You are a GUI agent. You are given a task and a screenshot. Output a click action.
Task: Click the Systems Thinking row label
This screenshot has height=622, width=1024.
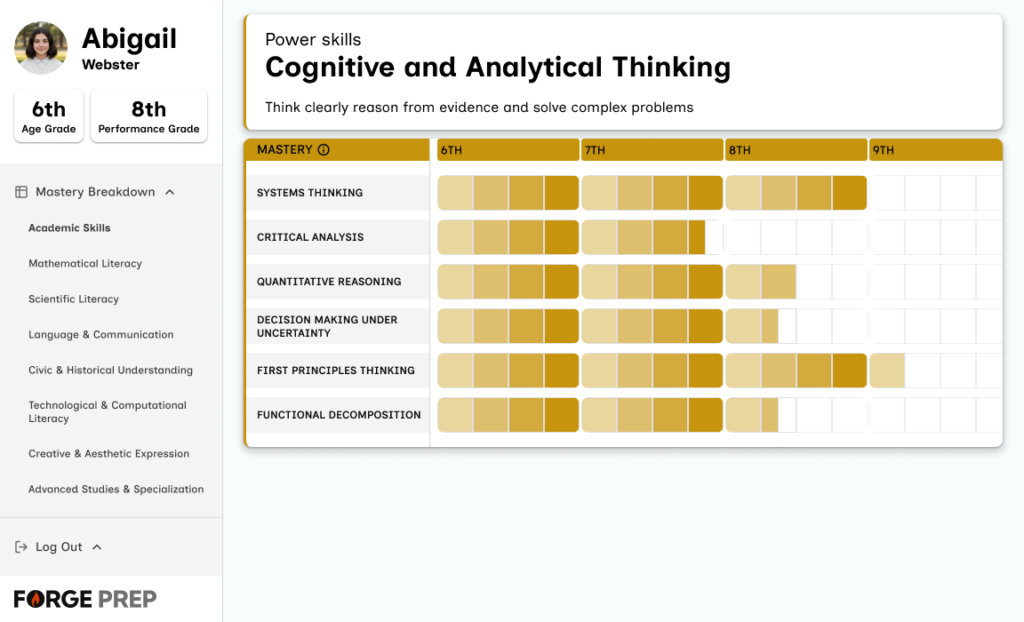point(310,193)
